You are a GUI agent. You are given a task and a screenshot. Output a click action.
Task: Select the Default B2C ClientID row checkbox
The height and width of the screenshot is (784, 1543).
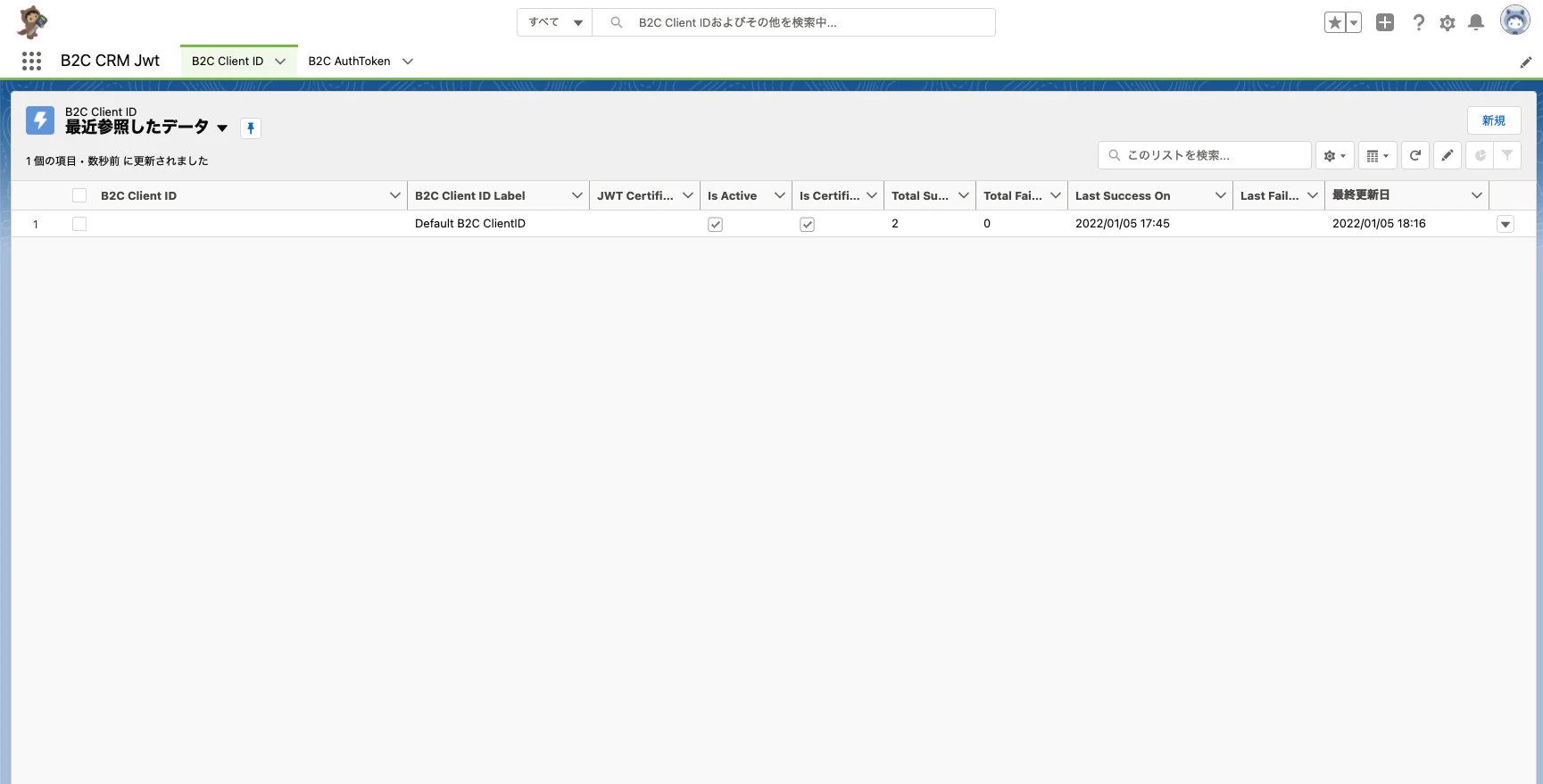coord(79,224)
